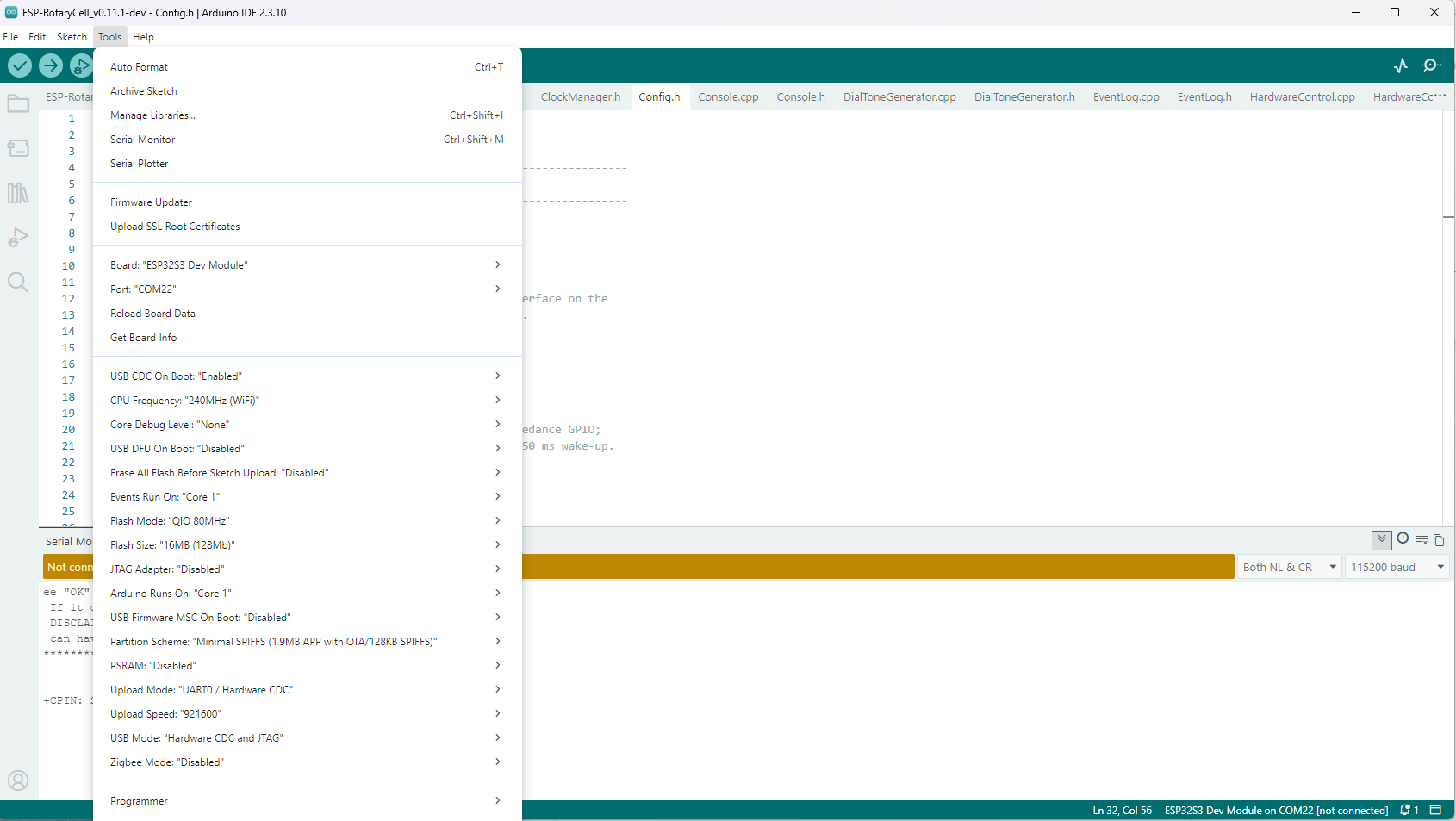Expand Partition Scheme Minimal SPIFFS submenu
This screenshot has height=821, width=1456.
307,642
